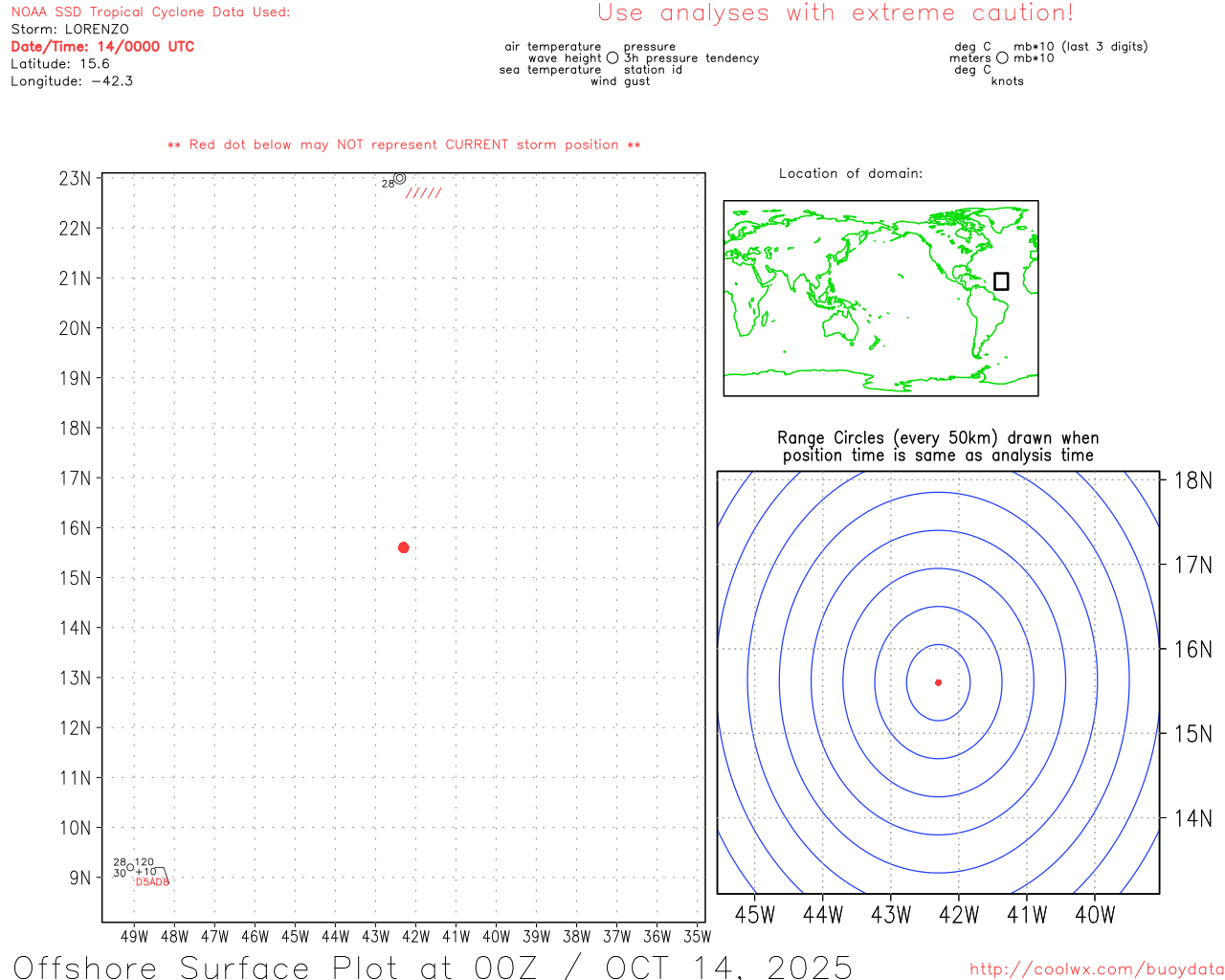Screen dimensions: 1225x980
Task: Click the world map domain thumbnail
Action: tap(880, 299)
